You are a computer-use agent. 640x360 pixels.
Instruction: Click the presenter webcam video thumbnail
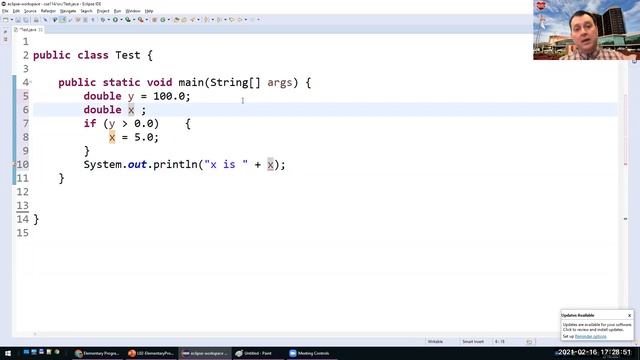pos(587,30)
